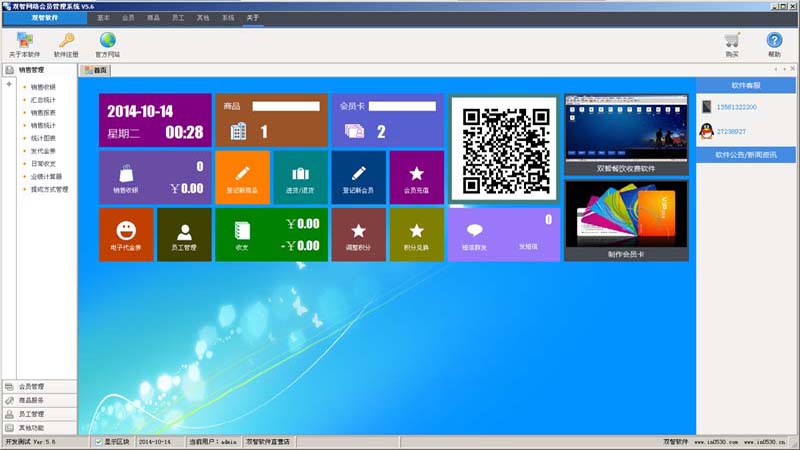Click the 短信群发 speech bubble icon

474,231
